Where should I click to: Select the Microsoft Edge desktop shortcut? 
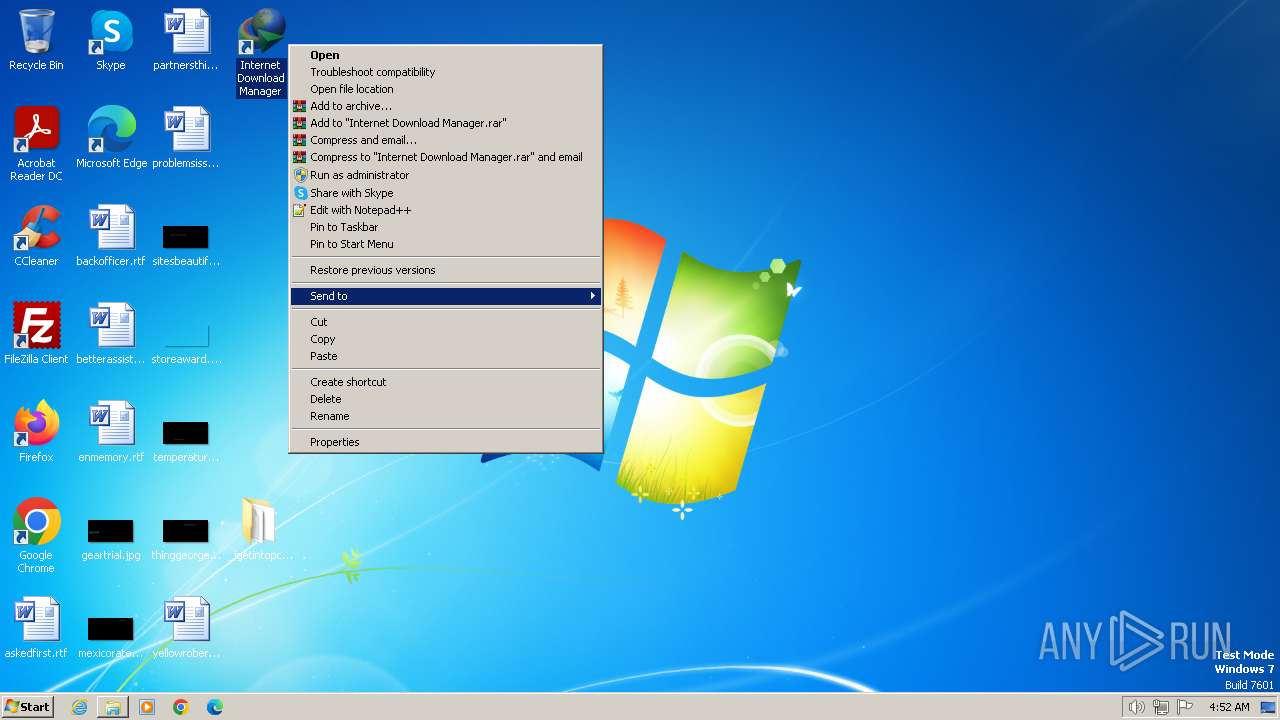[x=111, y=138]
